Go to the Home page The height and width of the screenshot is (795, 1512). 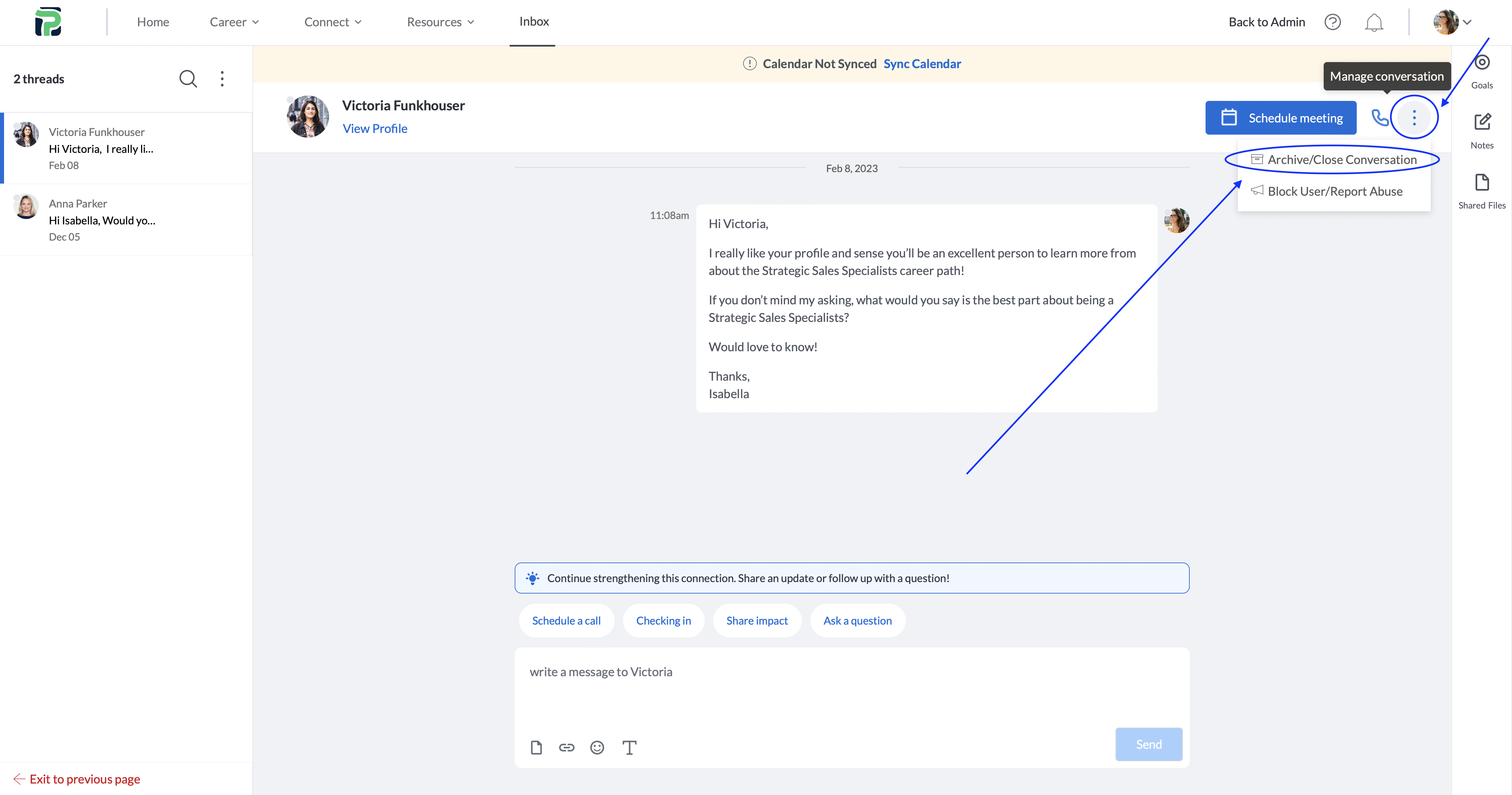(x=153, y=22)
